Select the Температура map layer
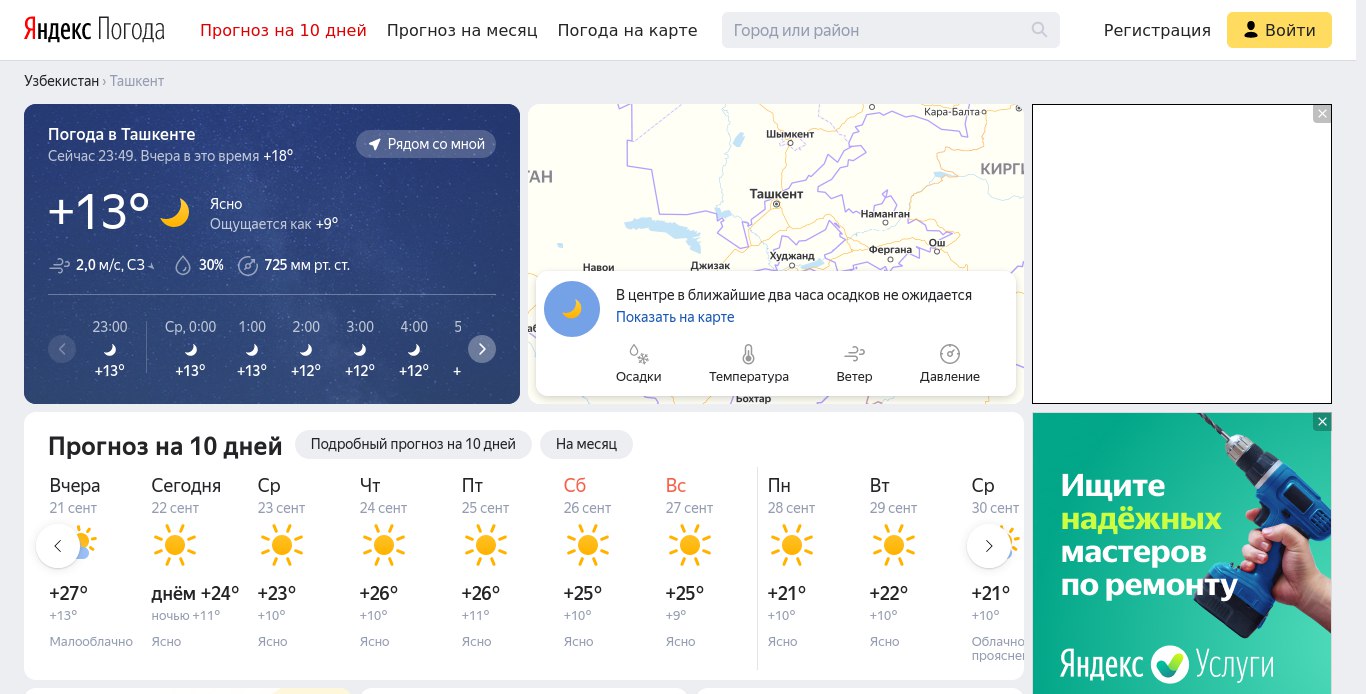 (749, 364)
